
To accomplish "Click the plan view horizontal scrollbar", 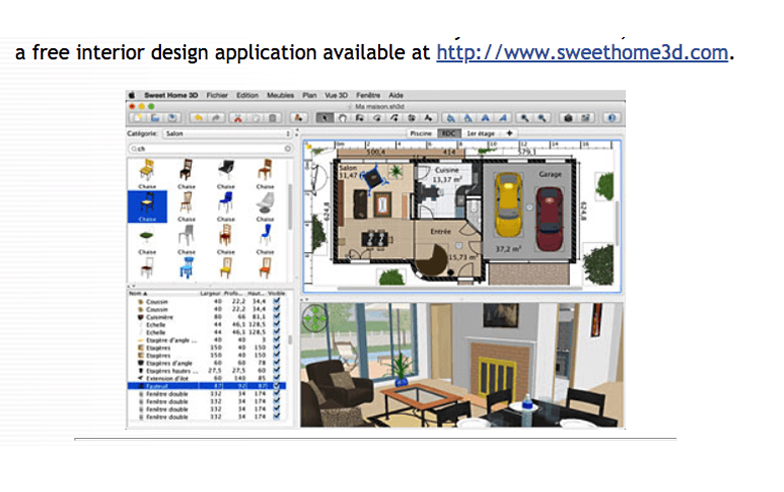I will [459, 288].
